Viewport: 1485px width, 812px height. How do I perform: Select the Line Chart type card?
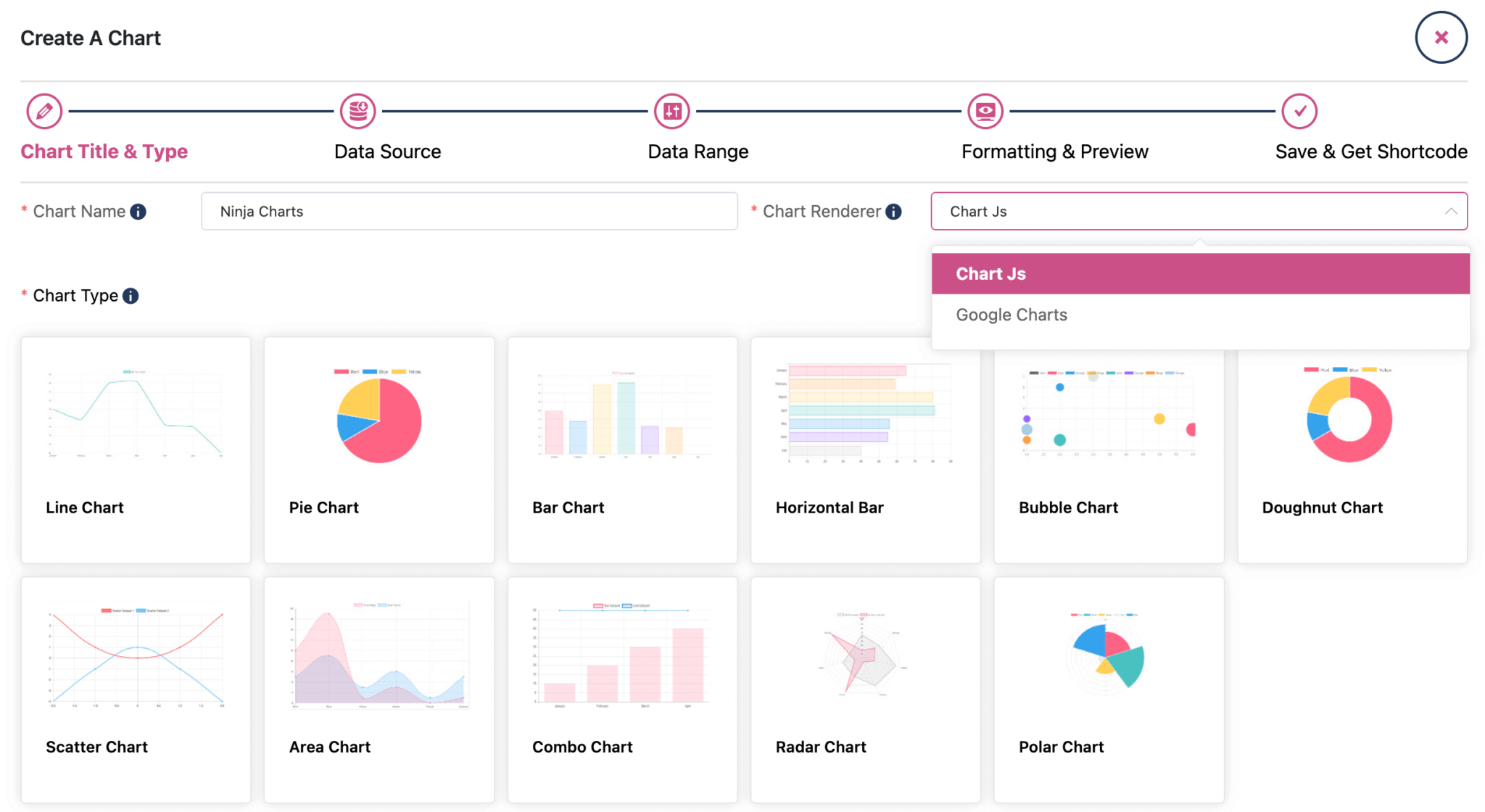point(136,449)
